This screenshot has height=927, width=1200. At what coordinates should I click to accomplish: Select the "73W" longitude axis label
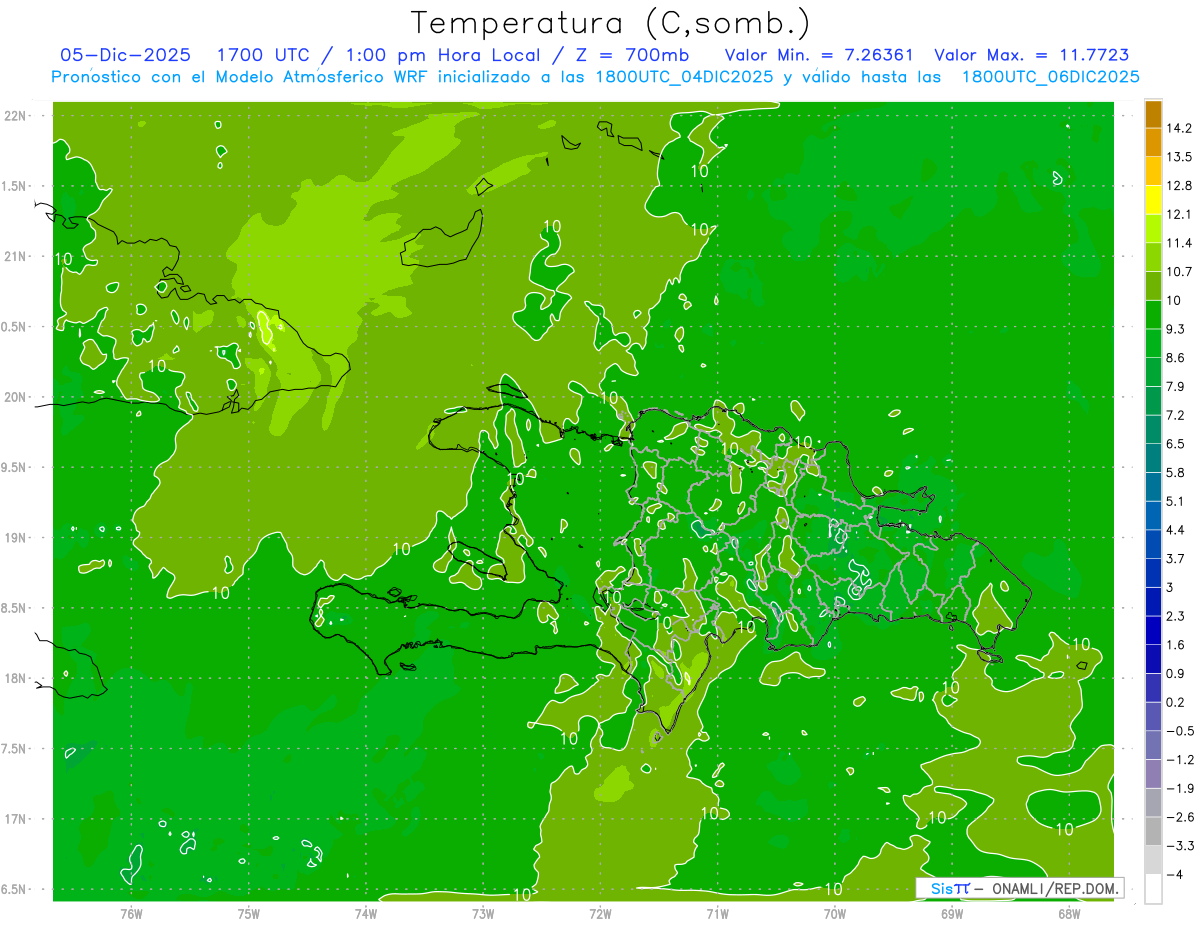pyautogui.click(x=483, y=913)
